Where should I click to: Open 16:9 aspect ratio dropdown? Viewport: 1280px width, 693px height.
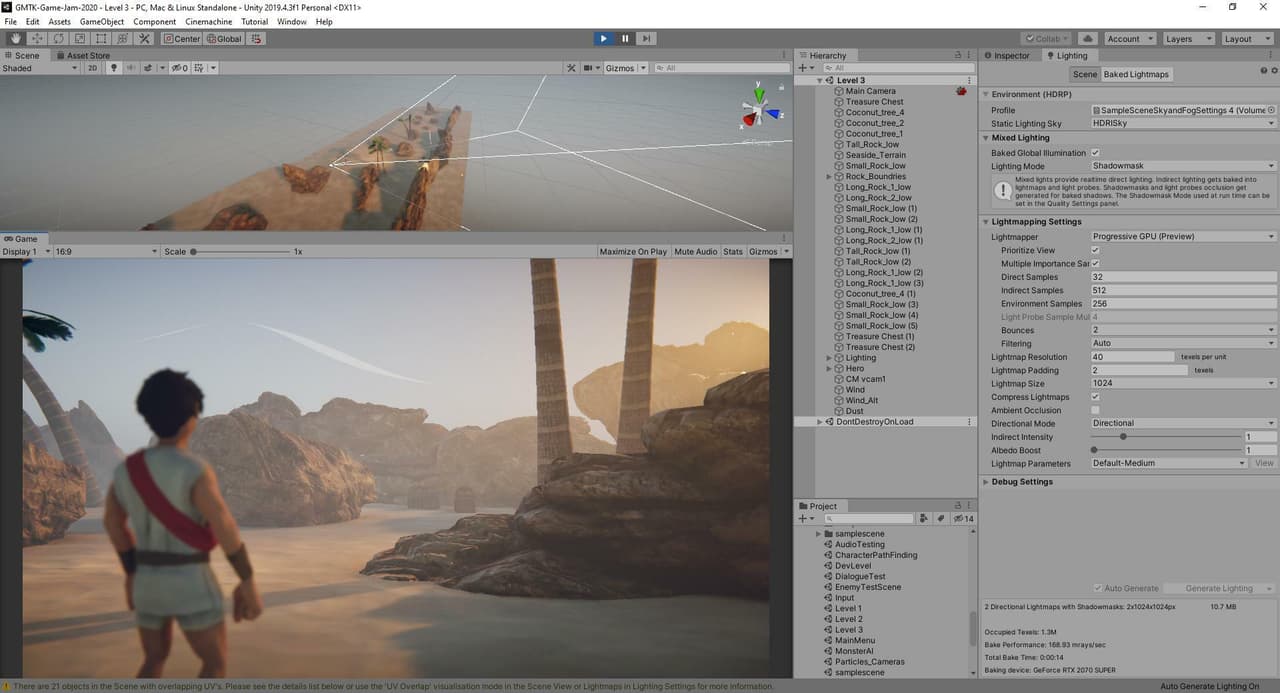point(107,251)
